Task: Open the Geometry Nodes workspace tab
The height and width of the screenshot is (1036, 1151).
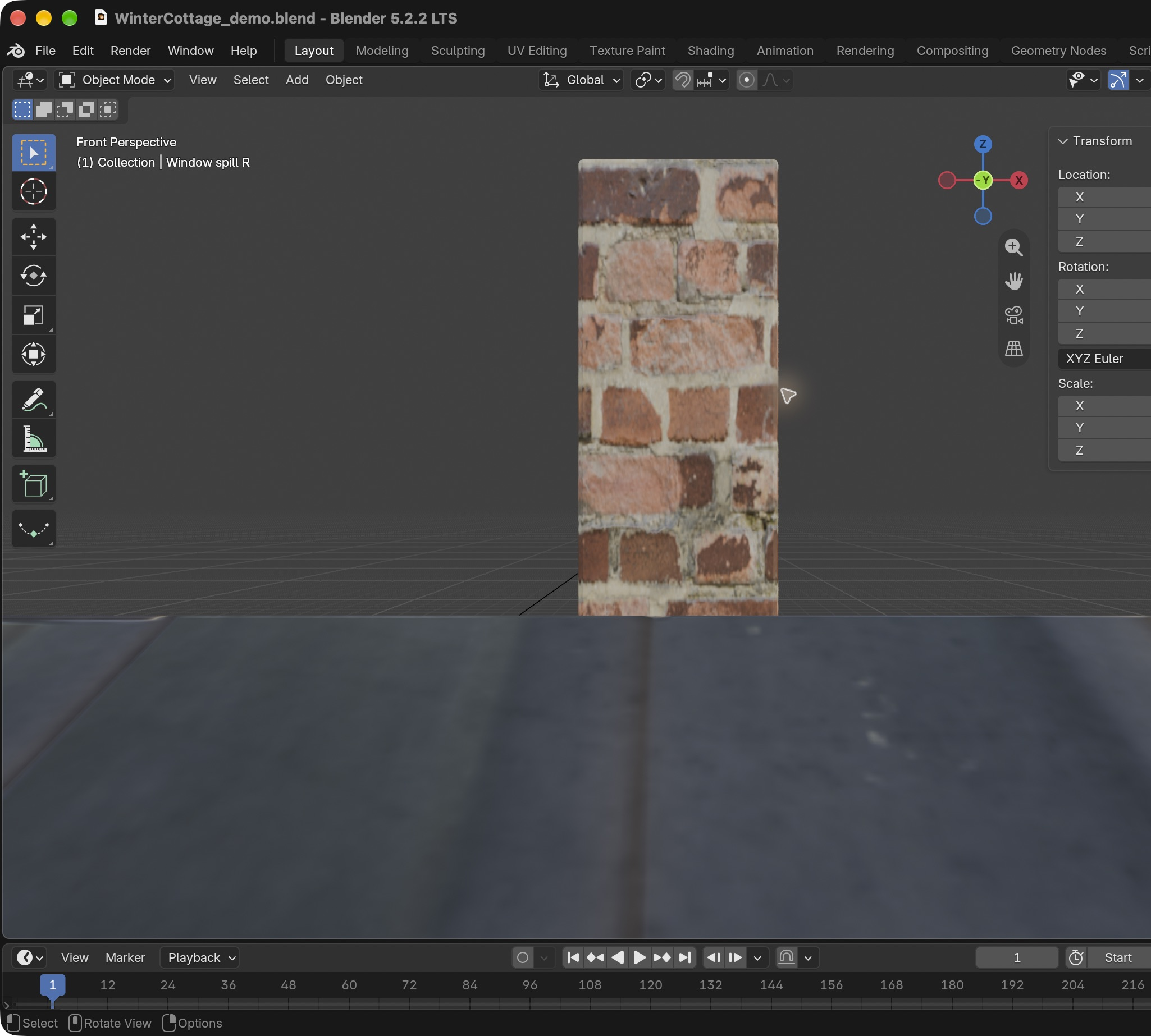Action: pos(1059,51)
